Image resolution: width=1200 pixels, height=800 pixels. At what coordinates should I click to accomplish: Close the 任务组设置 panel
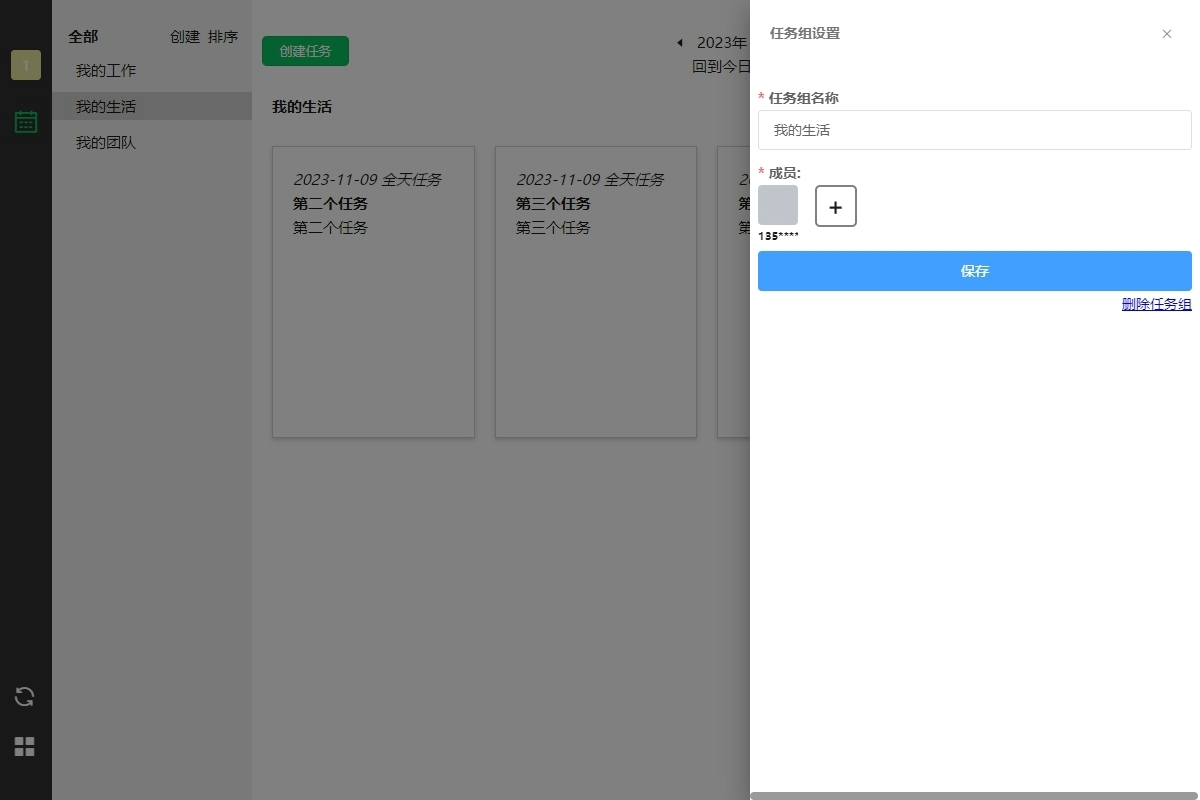coord(1166,34)
